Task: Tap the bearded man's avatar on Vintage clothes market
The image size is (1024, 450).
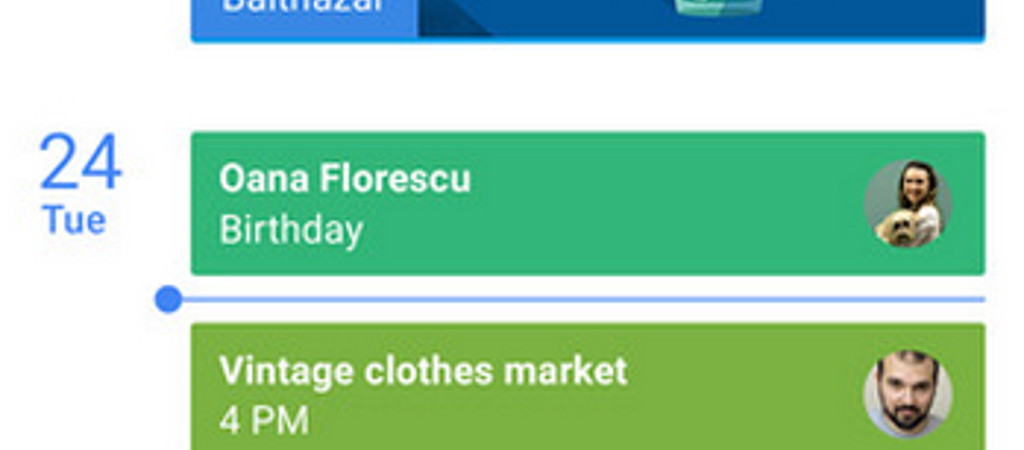Action: [x=908, y=394]
